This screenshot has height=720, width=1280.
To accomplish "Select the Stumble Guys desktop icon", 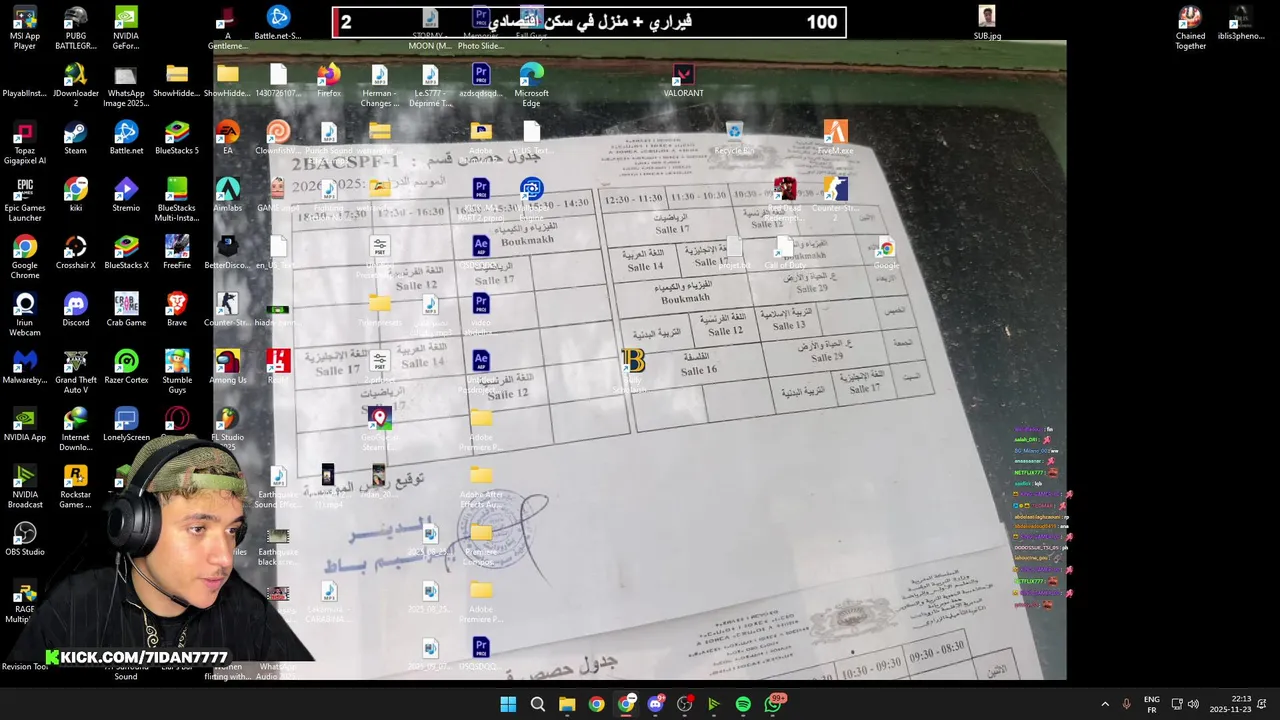I will coord(177,371).
